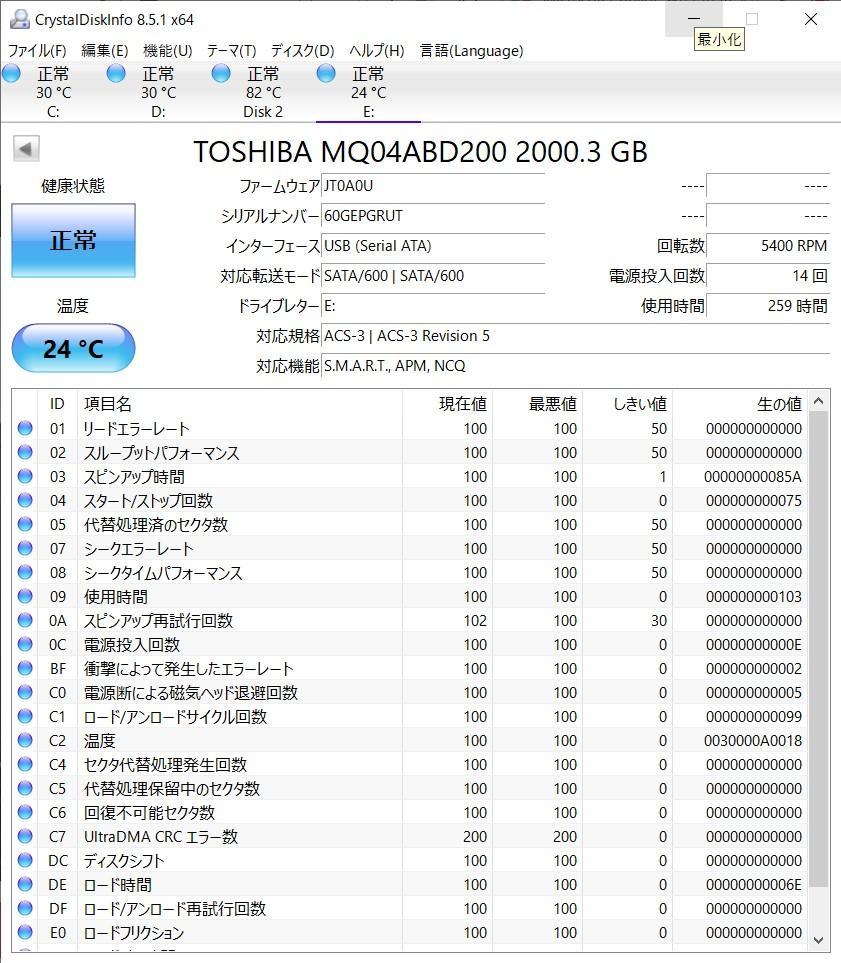Click the interface field USB (Serial ATA)
This screenshot has width=841, height=963.
433,246
